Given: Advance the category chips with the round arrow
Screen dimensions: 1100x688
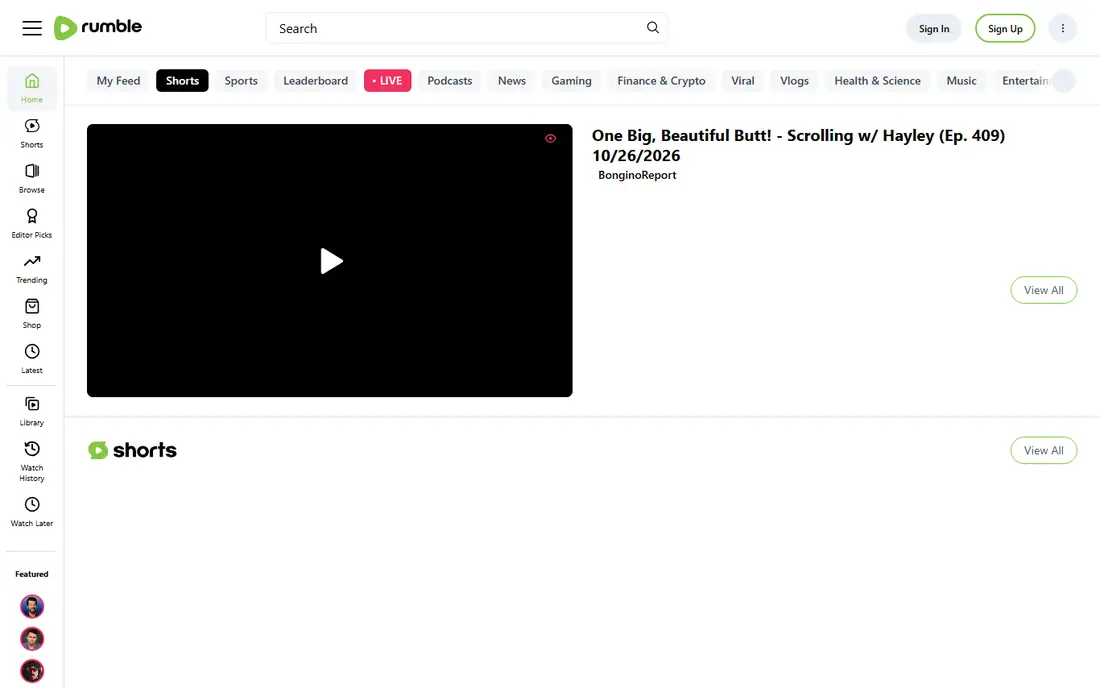Looking at the screenshot, I should tap(1064, 81).
